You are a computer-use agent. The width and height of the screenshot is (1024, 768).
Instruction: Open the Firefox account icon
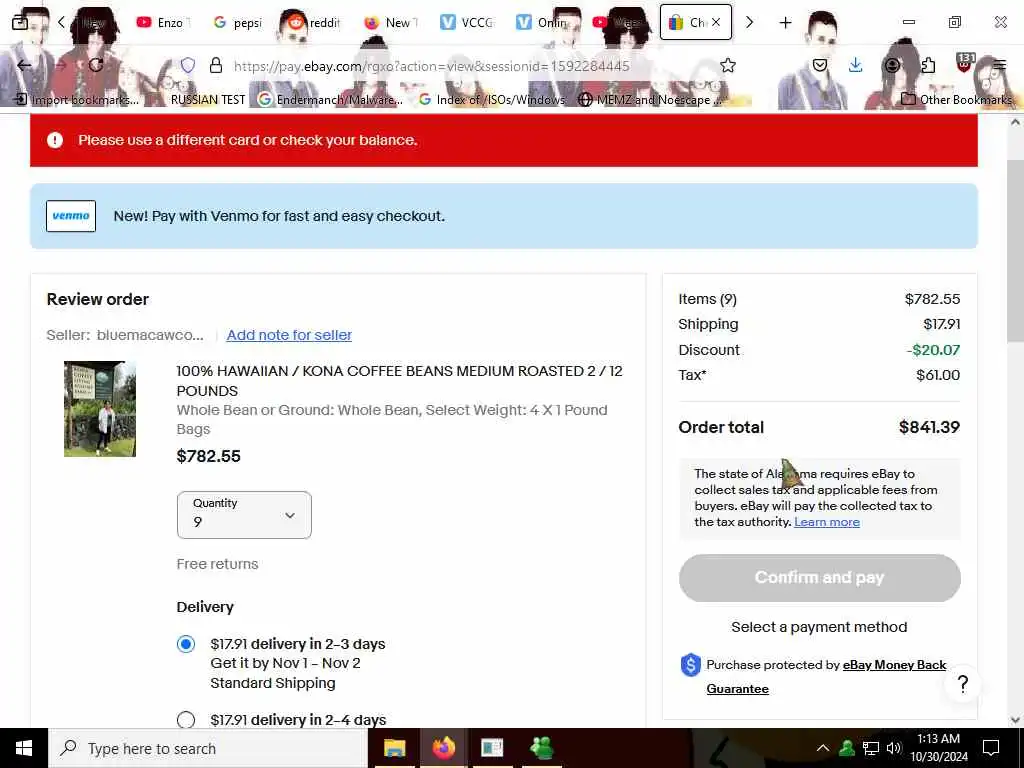(892, 65)
